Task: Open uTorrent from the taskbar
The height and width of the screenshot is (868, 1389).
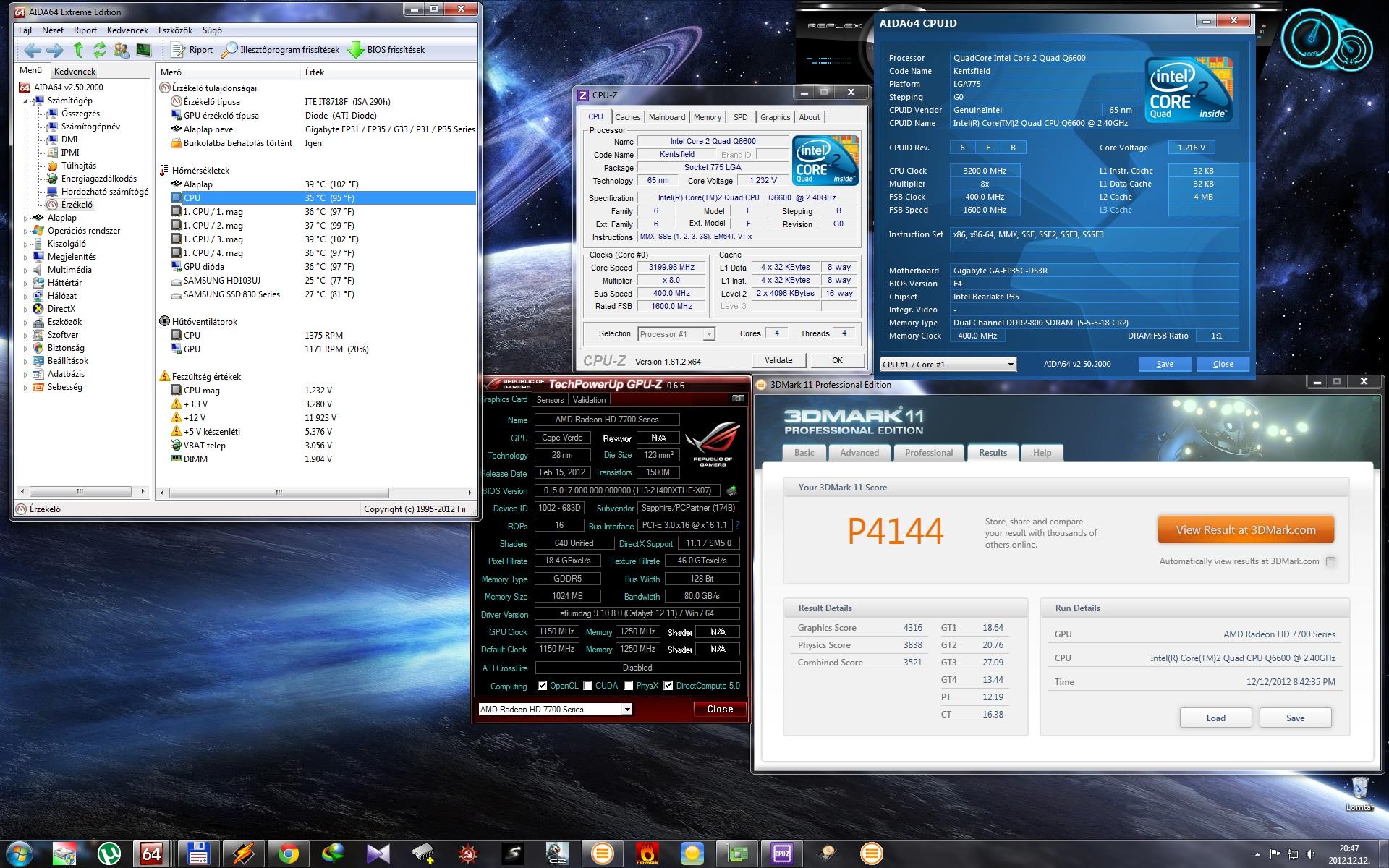Action: point(109,854)
